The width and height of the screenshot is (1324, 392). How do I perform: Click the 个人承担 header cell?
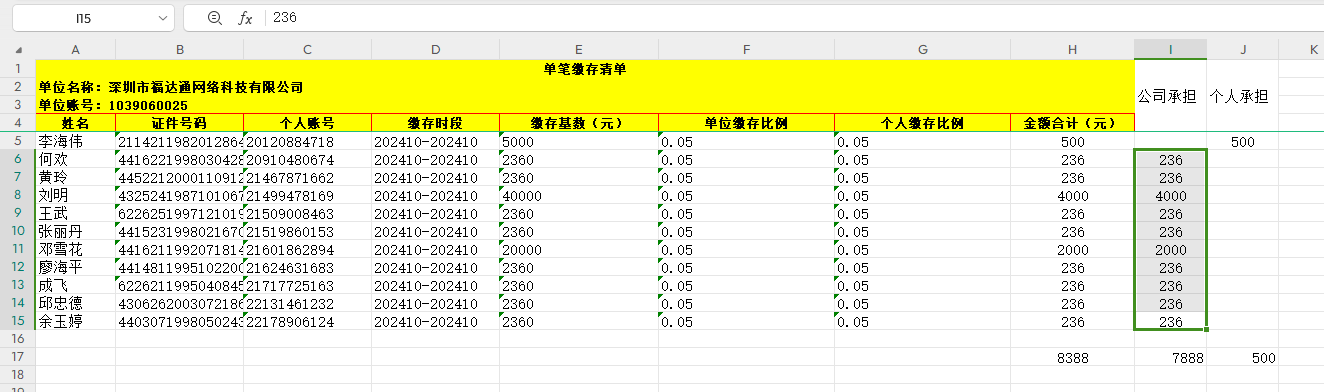pos(1242,96)
